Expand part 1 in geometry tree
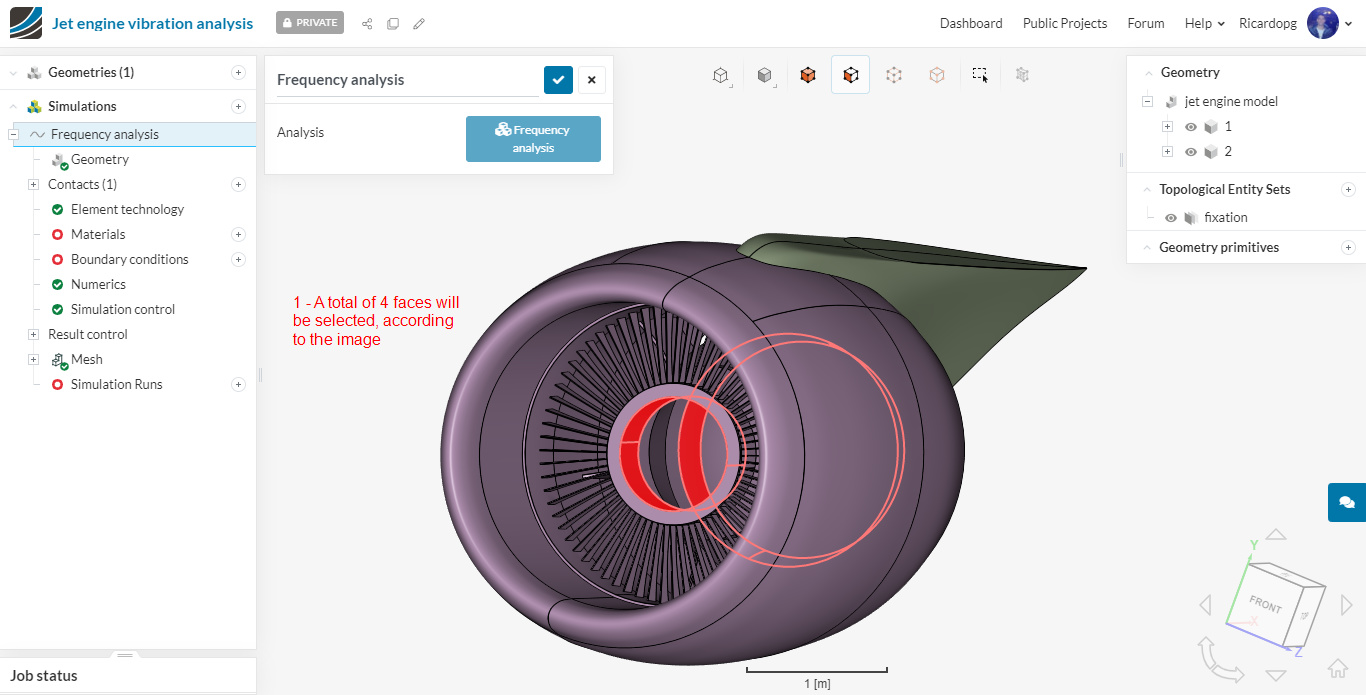 click(x=1167, y=127)
